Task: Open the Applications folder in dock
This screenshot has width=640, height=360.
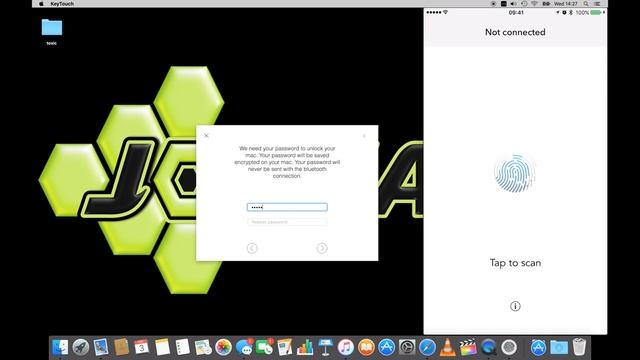Action: tap(538, 347)
